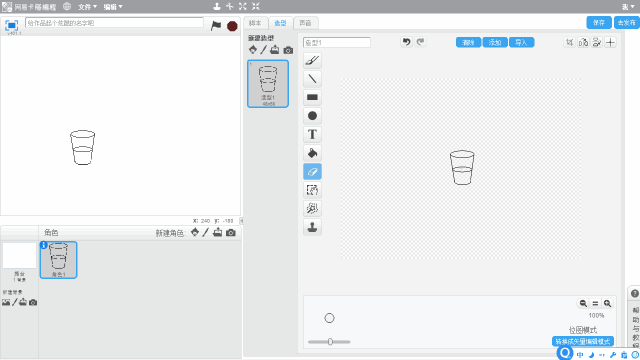Click the top bar delete scissors icon

[x=230, y=6]
